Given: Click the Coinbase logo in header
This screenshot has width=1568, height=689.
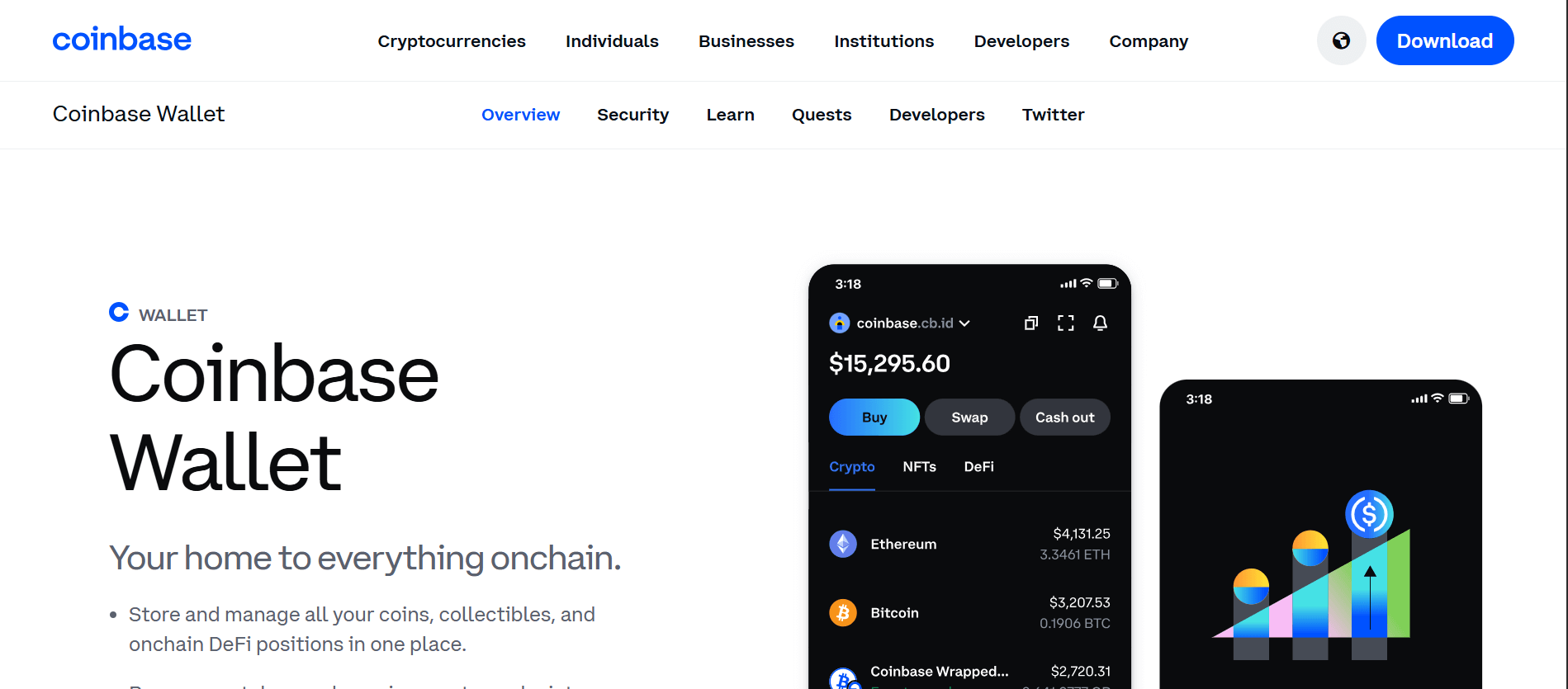Looking at the screenshot, I should click(x=122, y=40).
